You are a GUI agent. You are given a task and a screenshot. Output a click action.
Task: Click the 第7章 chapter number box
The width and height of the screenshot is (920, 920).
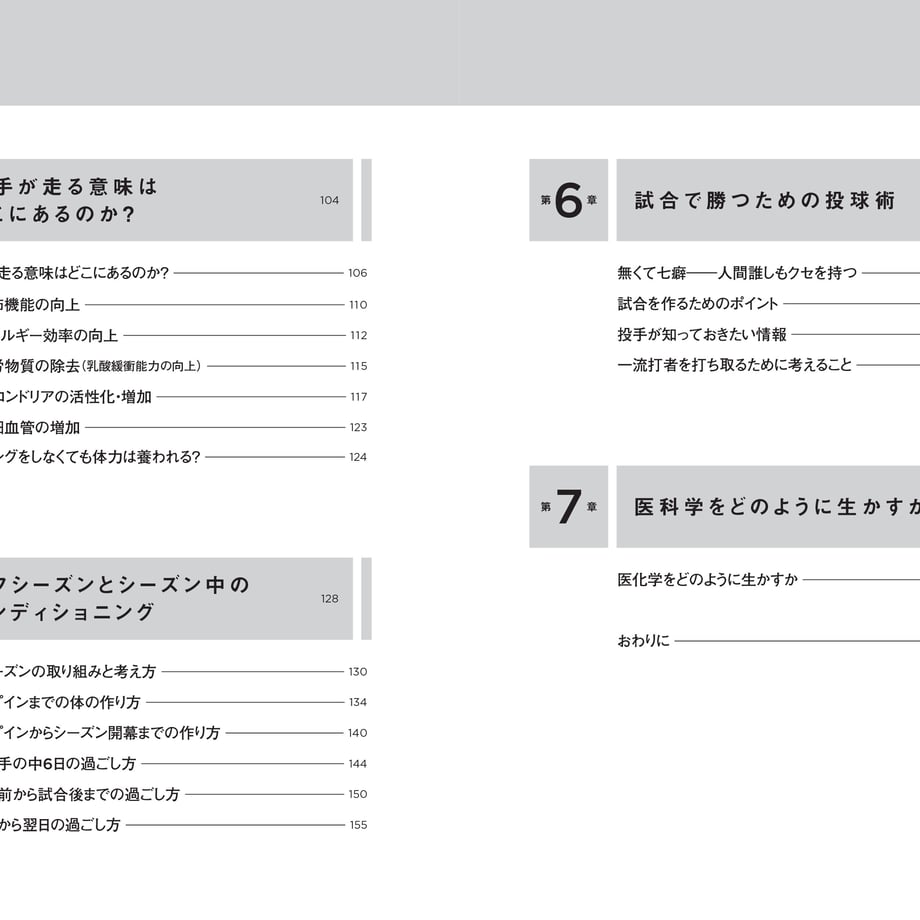click(x=569, y=507)
